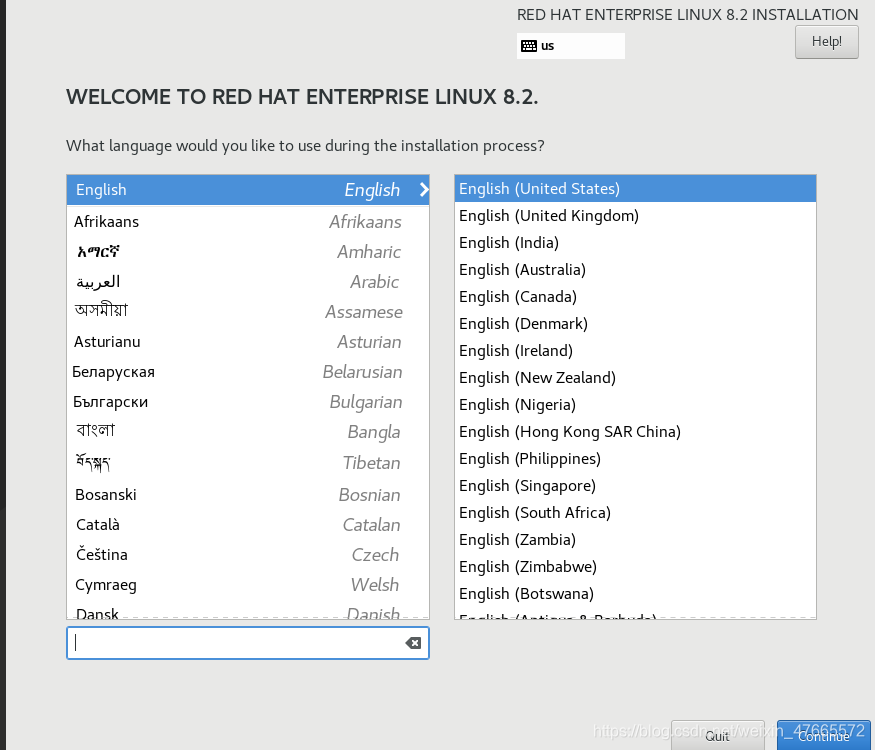Open the Help! button
Image resolution: width=875 pixels, height=750 pixels.
click(x=826, y=41)
